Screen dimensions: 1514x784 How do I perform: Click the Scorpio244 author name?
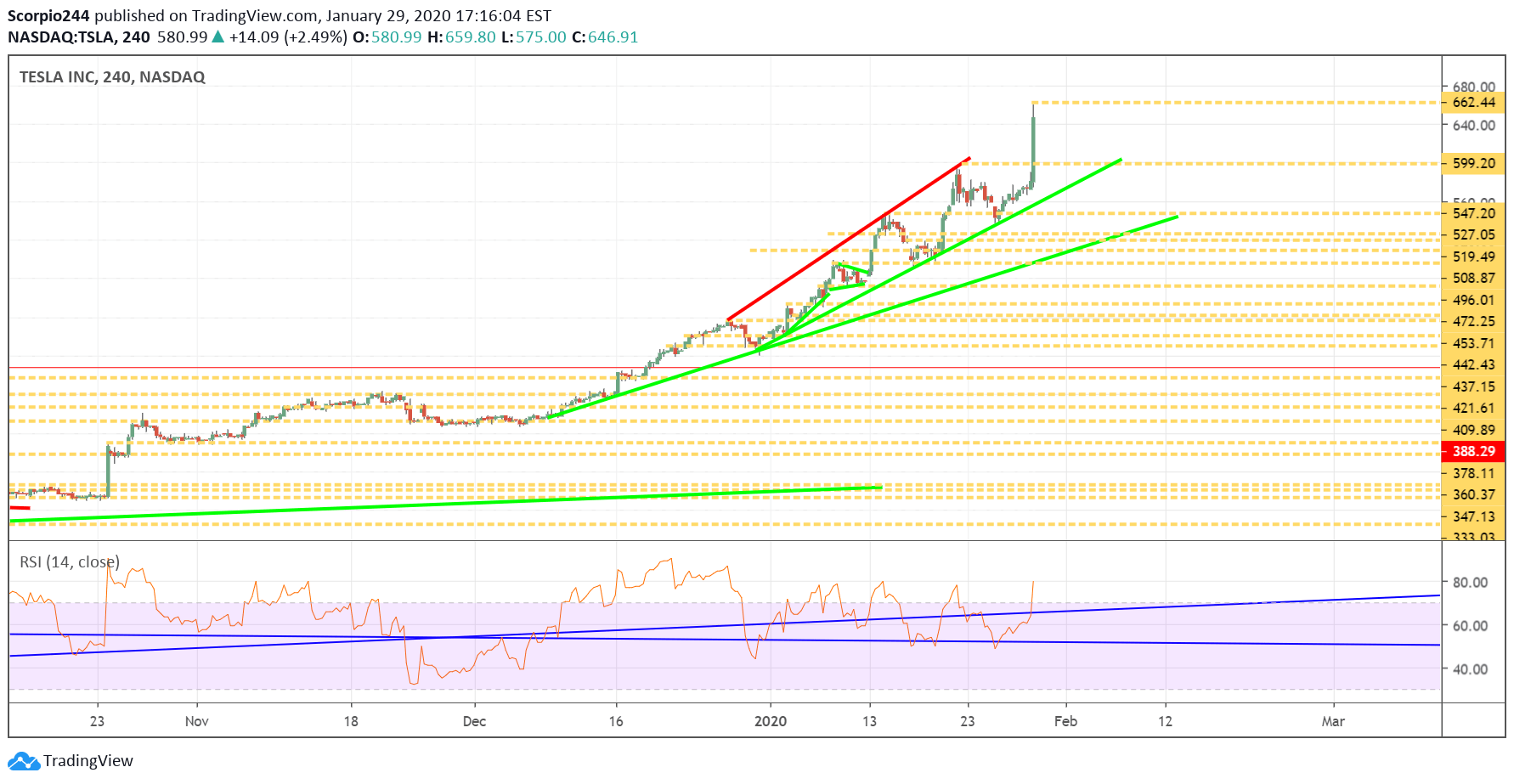[48, 15]
